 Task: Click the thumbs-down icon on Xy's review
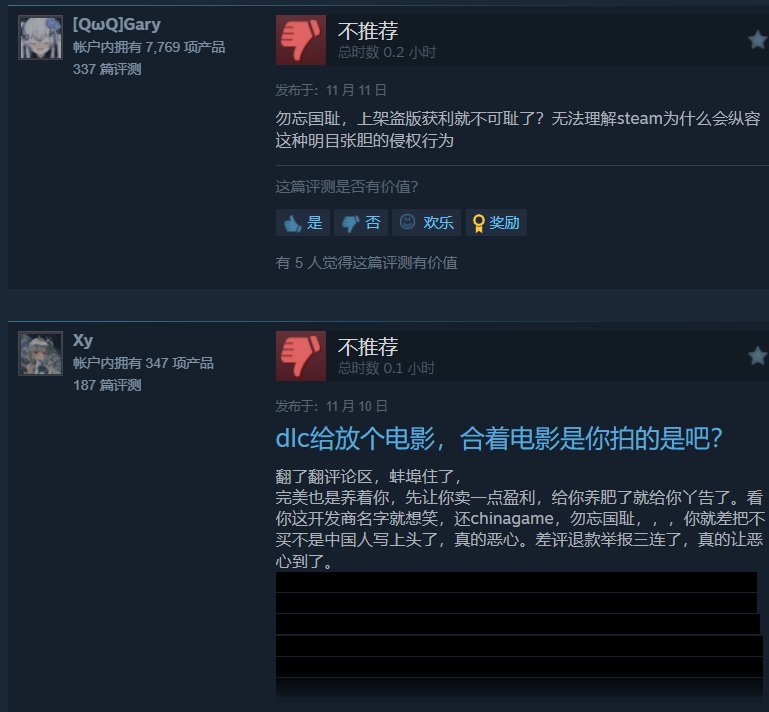pos(301,356)
